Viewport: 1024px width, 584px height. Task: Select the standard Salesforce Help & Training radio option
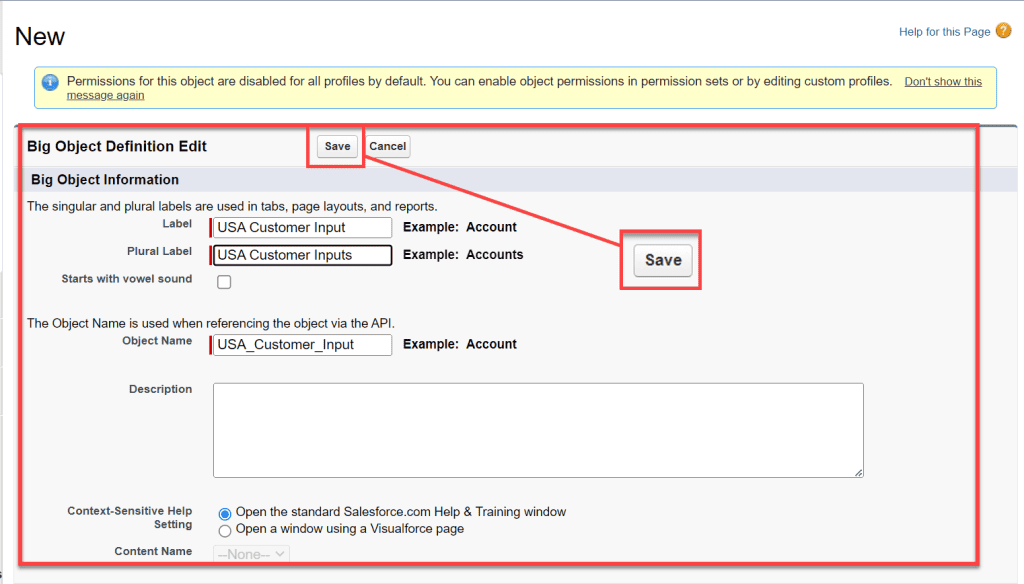click(x=224, y=513)
